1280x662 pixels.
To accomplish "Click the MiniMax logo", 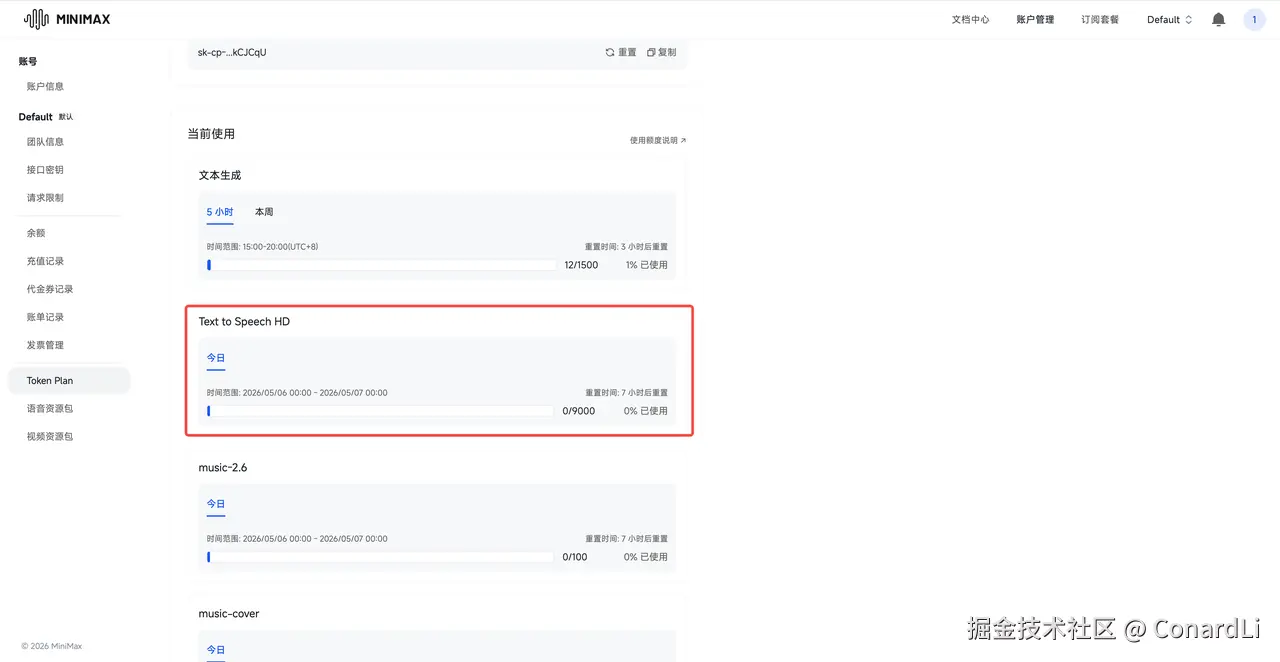I will coord(66,19).
